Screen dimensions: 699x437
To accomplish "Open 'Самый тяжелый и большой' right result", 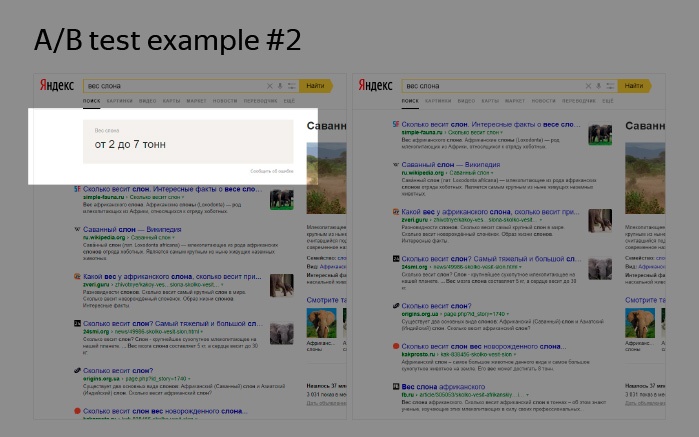I will (x=491, y=259).
